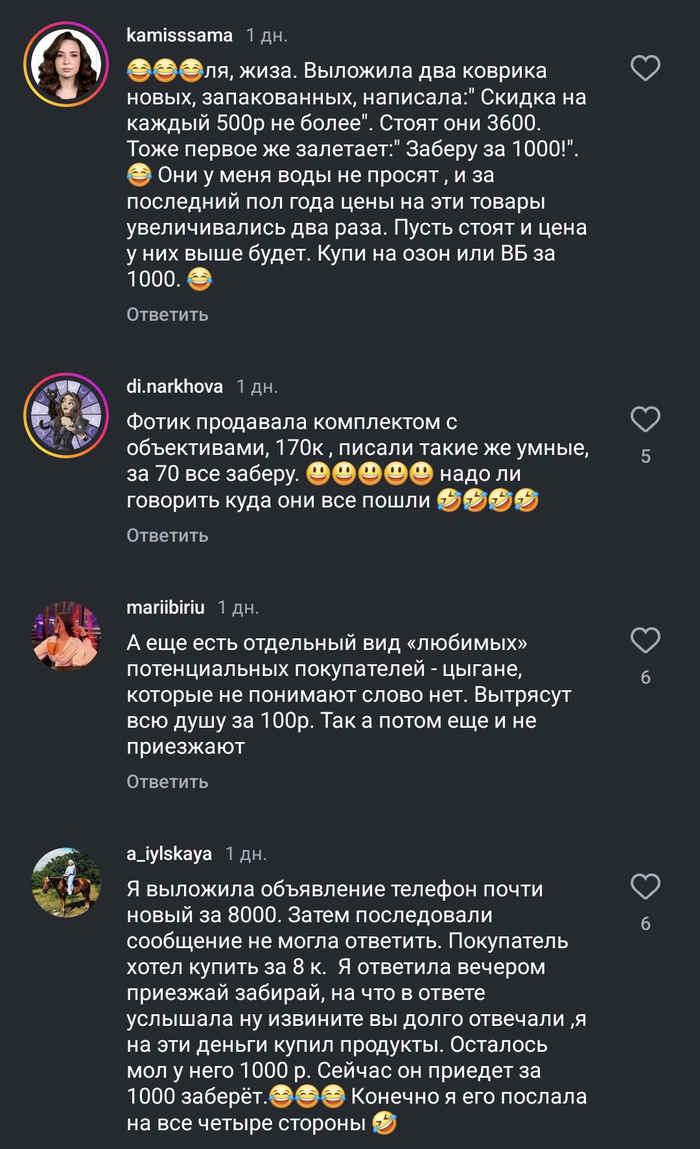This screenshot has height=1149, width=700.
Task: Reply to mariibiriu's comment via Ответить
Action: click(167, 781)
